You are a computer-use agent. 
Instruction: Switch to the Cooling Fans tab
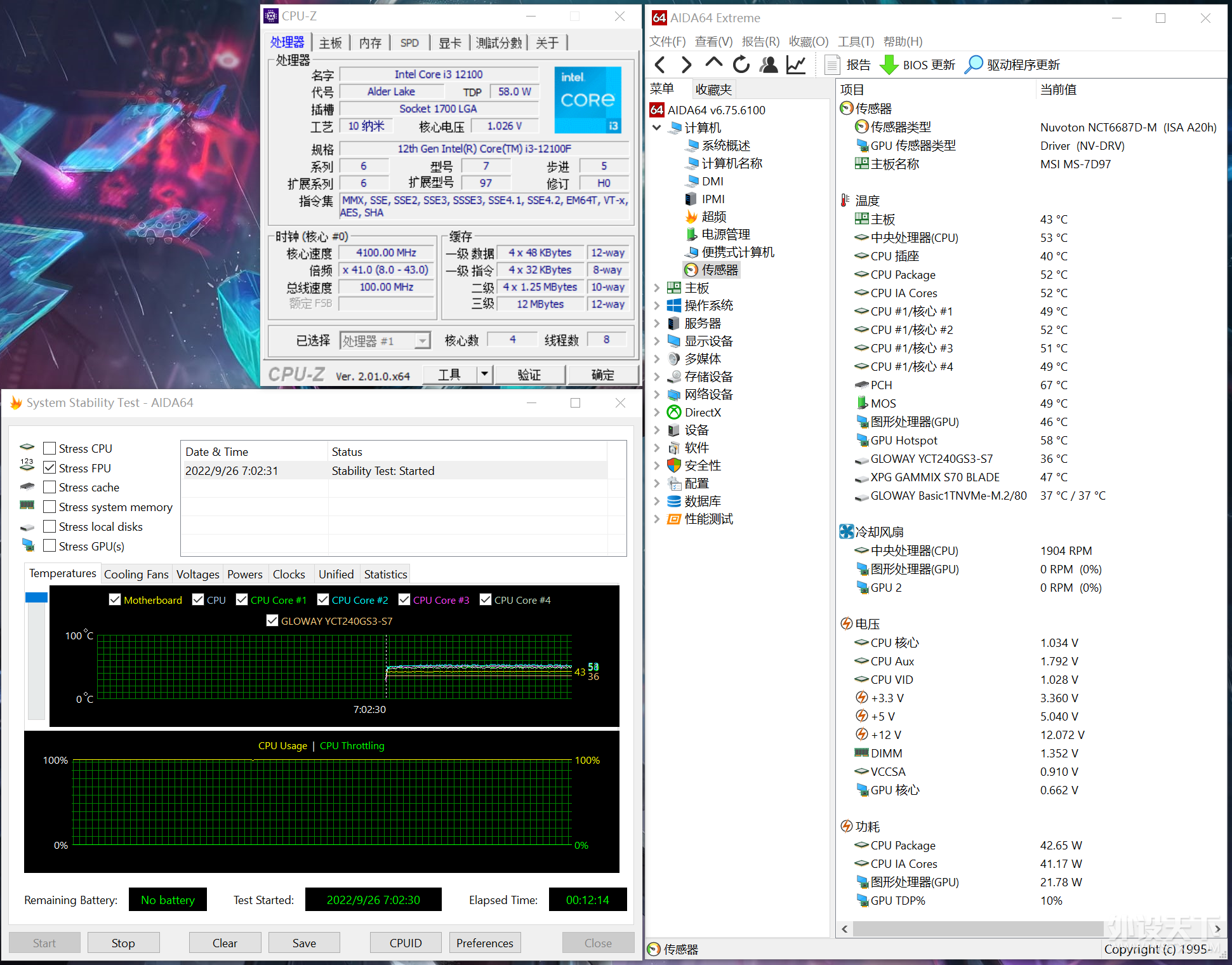pyautogui.click(x=136, y=574)
